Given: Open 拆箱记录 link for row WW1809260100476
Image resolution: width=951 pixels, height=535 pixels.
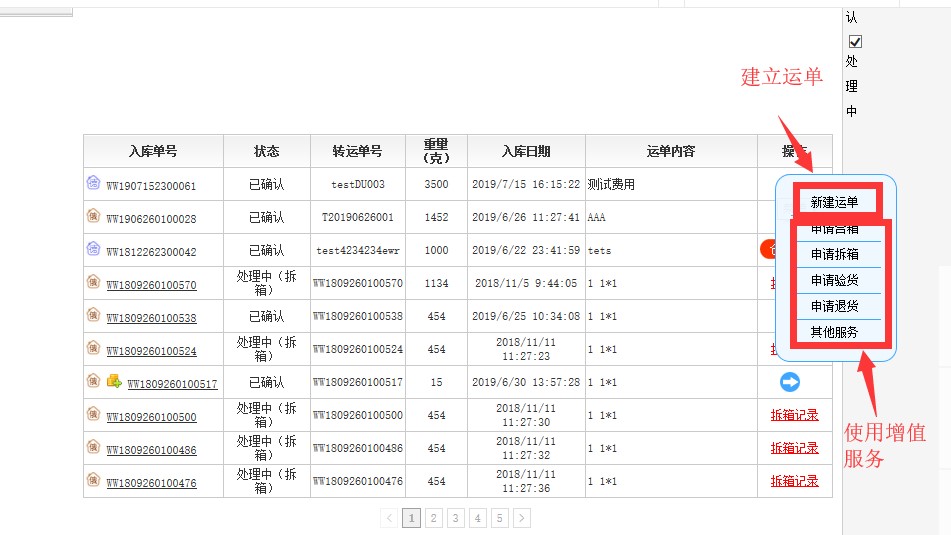Looking at the screenshot, I should (x=795, y=481).
